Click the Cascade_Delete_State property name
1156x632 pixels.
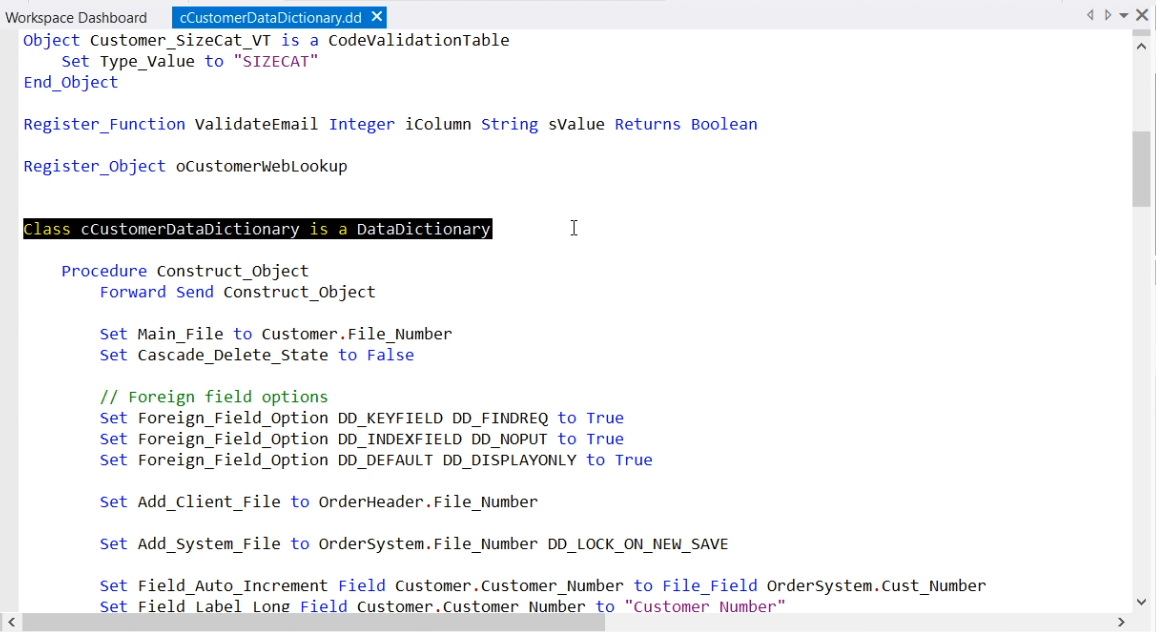pos(233,355)
